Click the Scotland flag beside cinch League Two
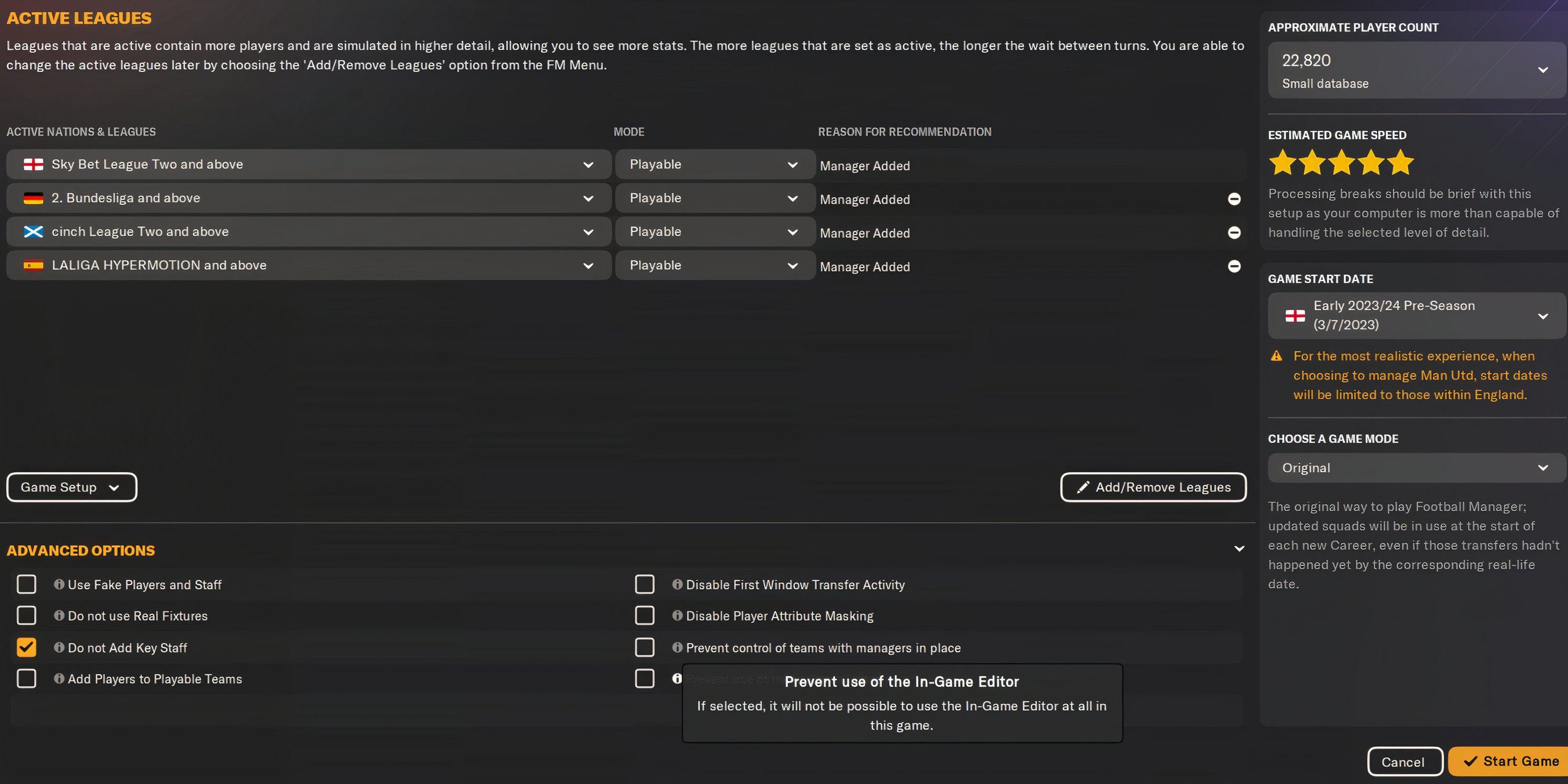This screenshot has width=1568, height=784. (33, 232)
